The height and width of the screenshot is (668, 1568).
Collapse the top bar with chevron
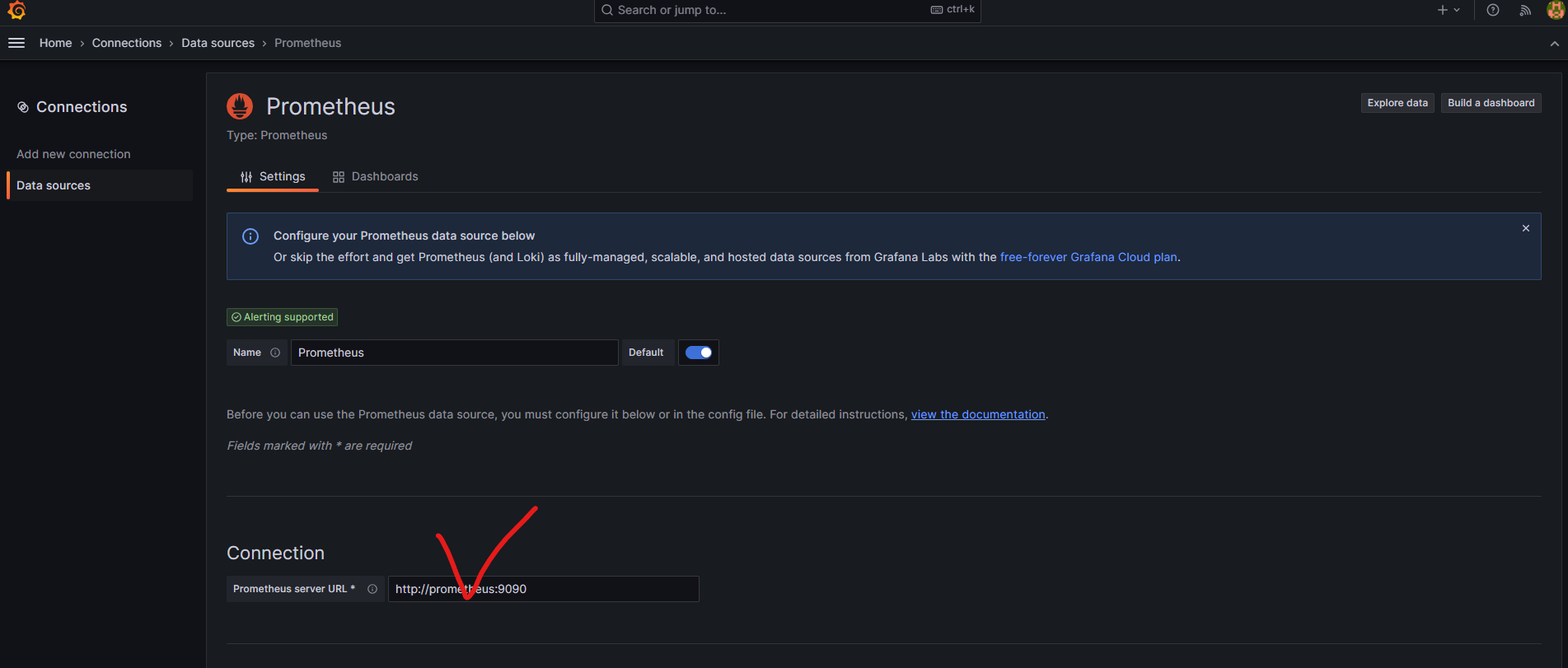coord(1554,44)
